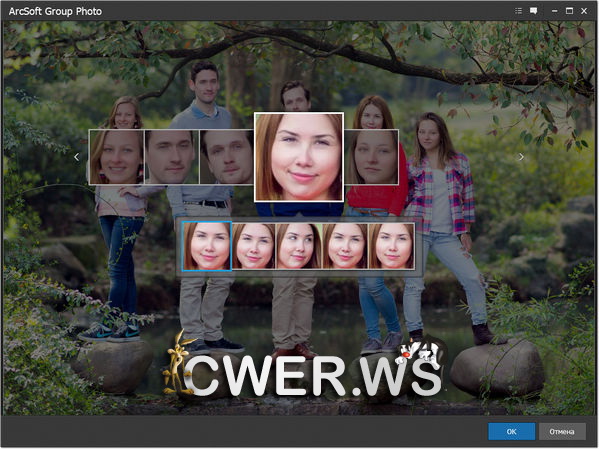Viewport: 599px width, 449px height.
Task: Select the second face thumbnail, tall man
Action: (x=172, y=157)
